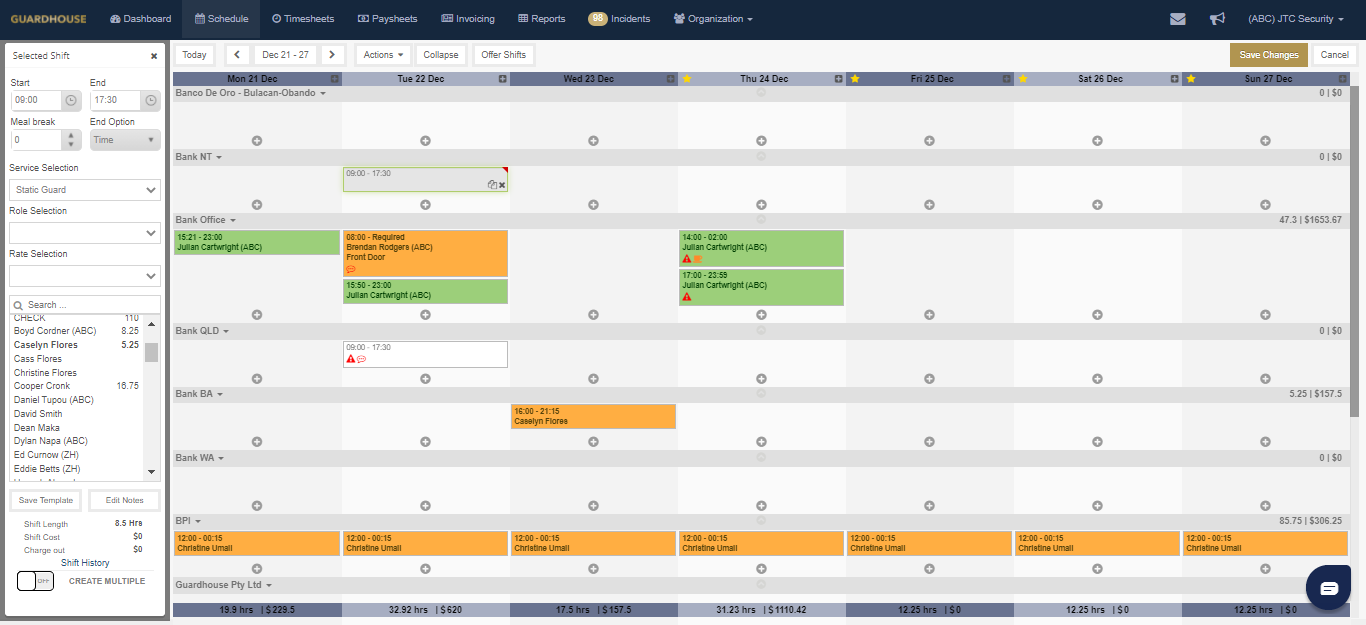Viewport: 1366px width, 625px height.
Task: Click warning icon on Thursday 17:00 - 23:59 shift
Action: (687, 297)
